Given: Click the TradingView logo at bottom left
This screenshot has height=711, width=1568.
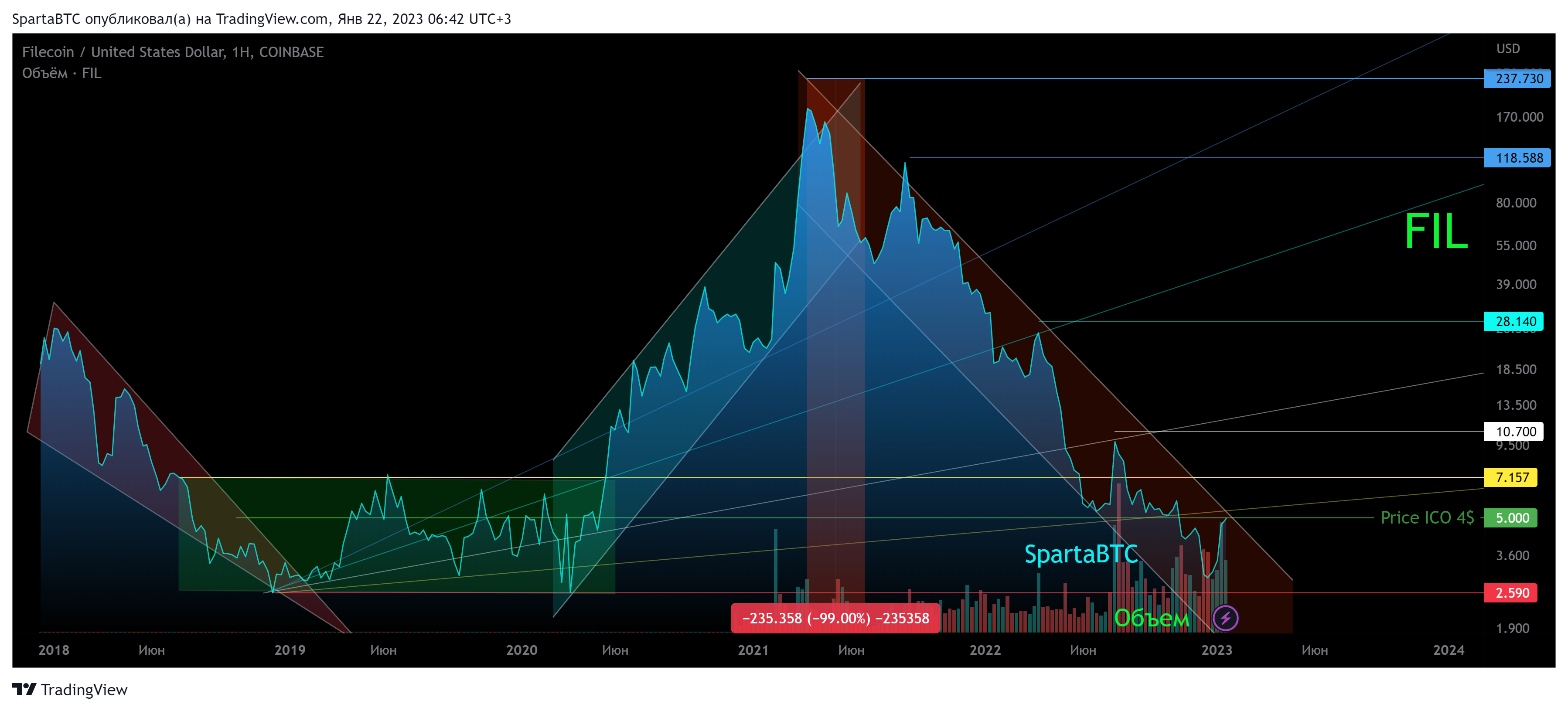Looking at the screenshot, I should [70, 689].
